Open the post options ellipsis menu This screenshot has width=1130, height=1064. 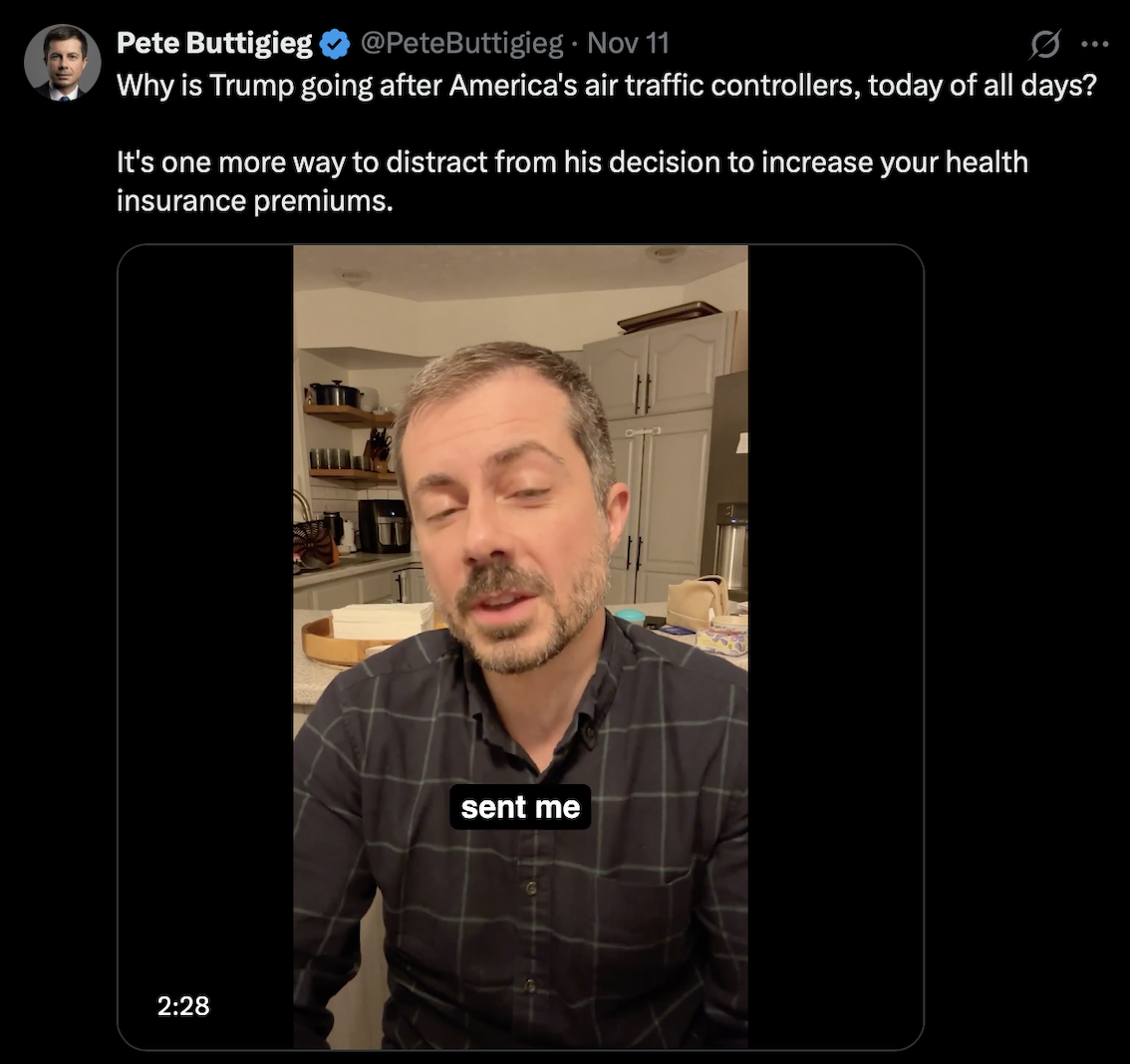pos(1094,44)
